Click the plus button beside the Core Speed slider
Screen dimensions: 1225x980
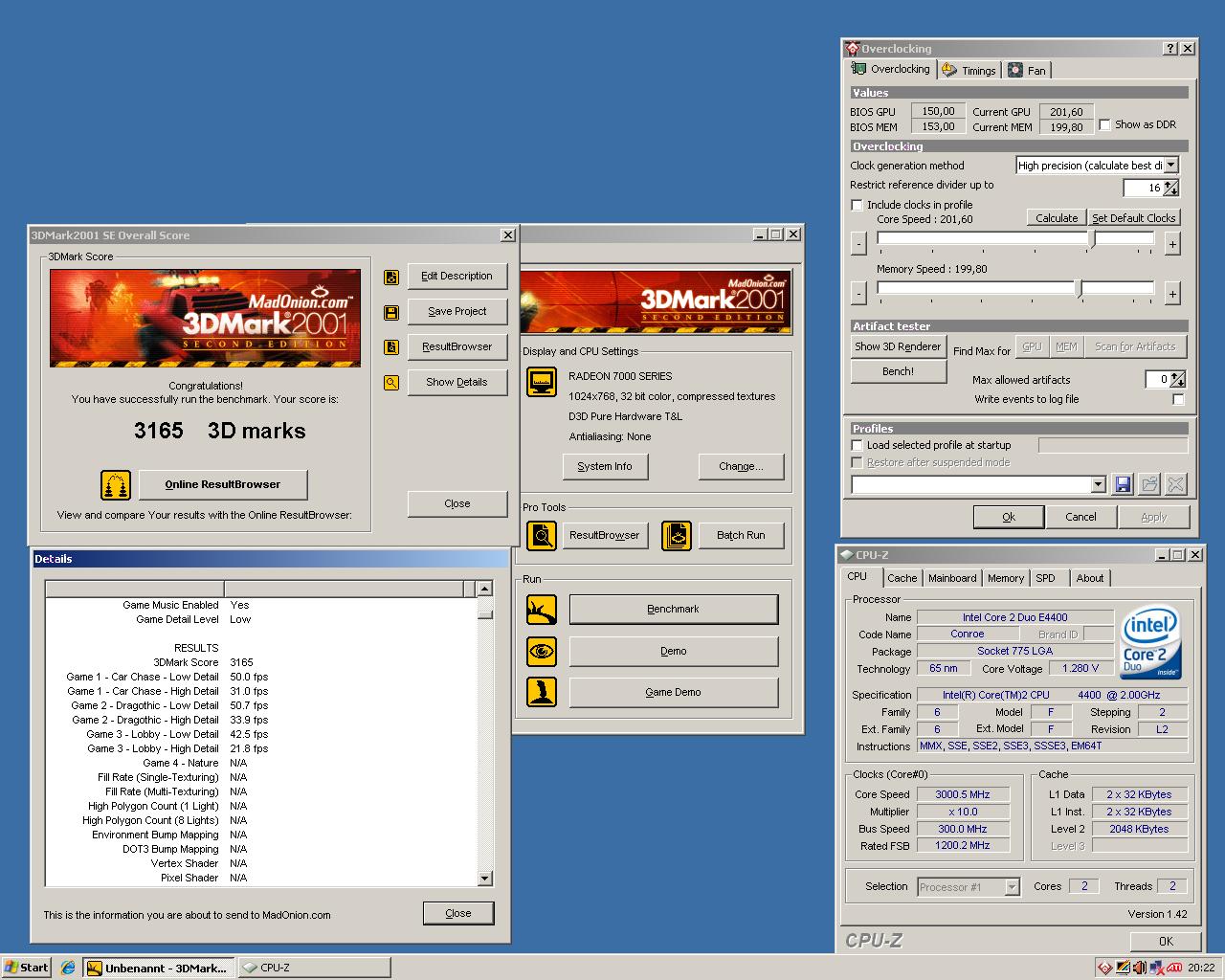1172,245
